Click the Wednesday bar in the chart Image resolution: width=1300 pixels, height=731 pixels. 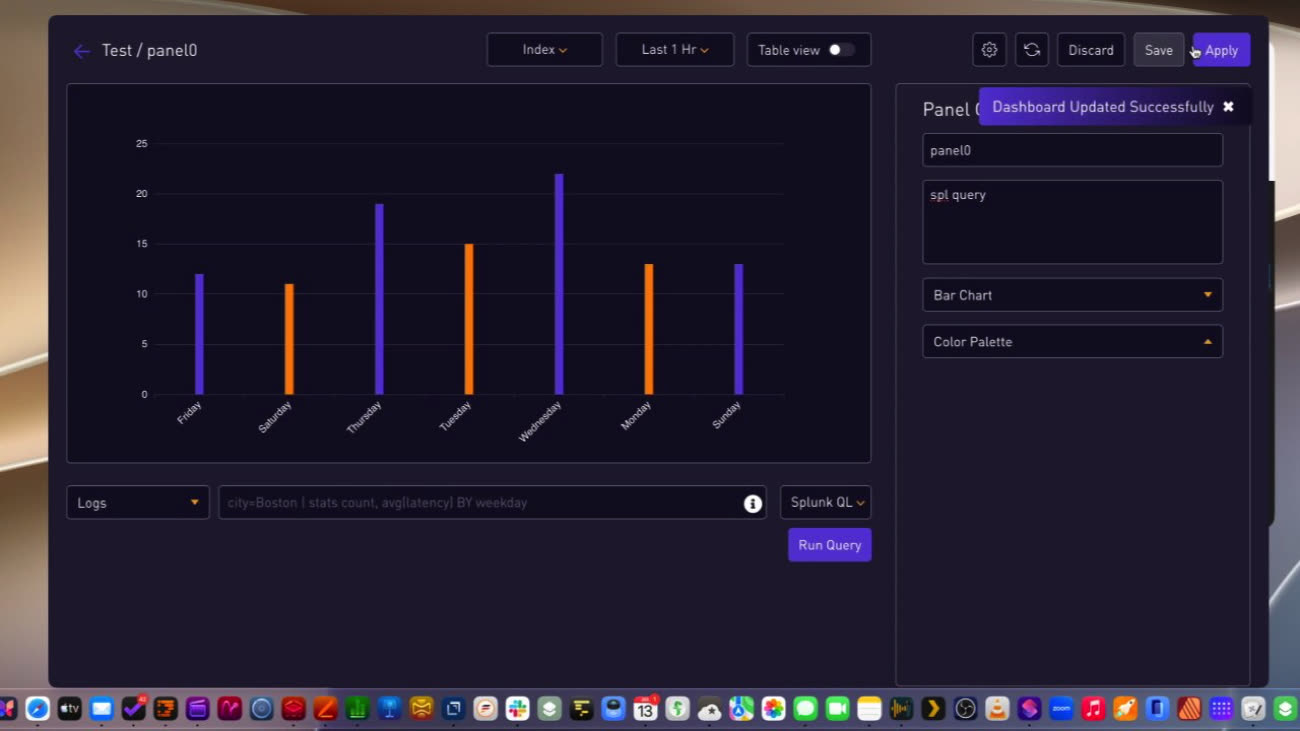[x=559, y=284]
